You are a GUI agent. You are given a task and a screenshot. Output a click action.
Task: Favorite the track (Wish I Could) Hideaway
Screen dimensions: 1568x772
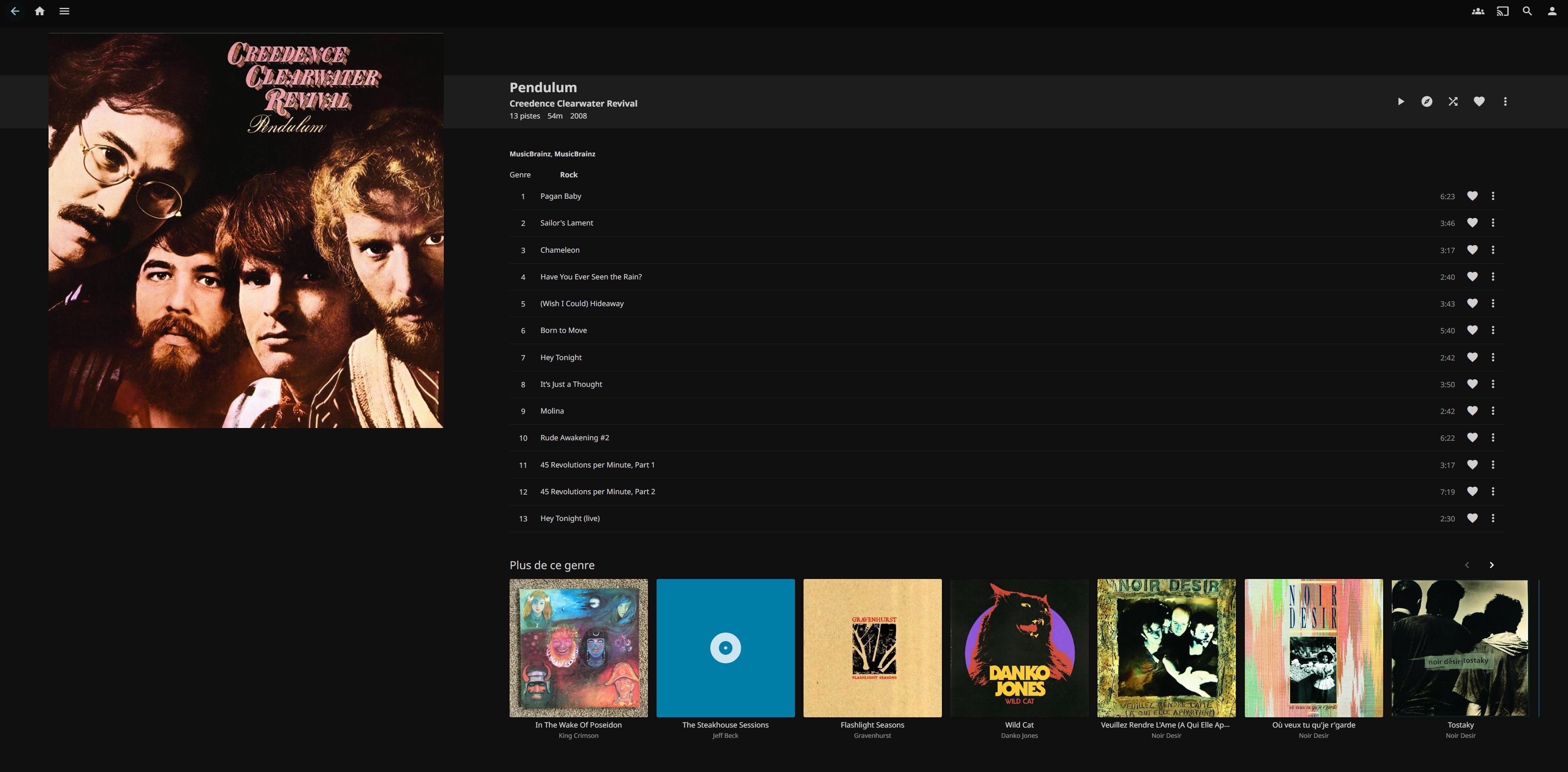(1472, 304)
